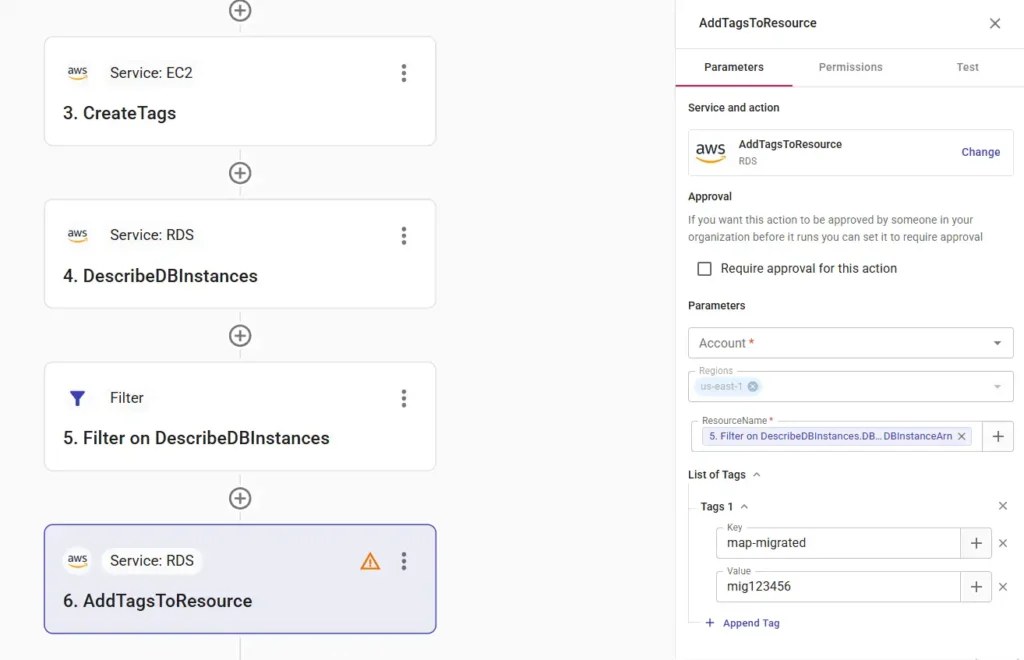
Task: Remove the DBInstanceArn ResourceName chip
Action: pyautogui.click(x=961, y=436)
